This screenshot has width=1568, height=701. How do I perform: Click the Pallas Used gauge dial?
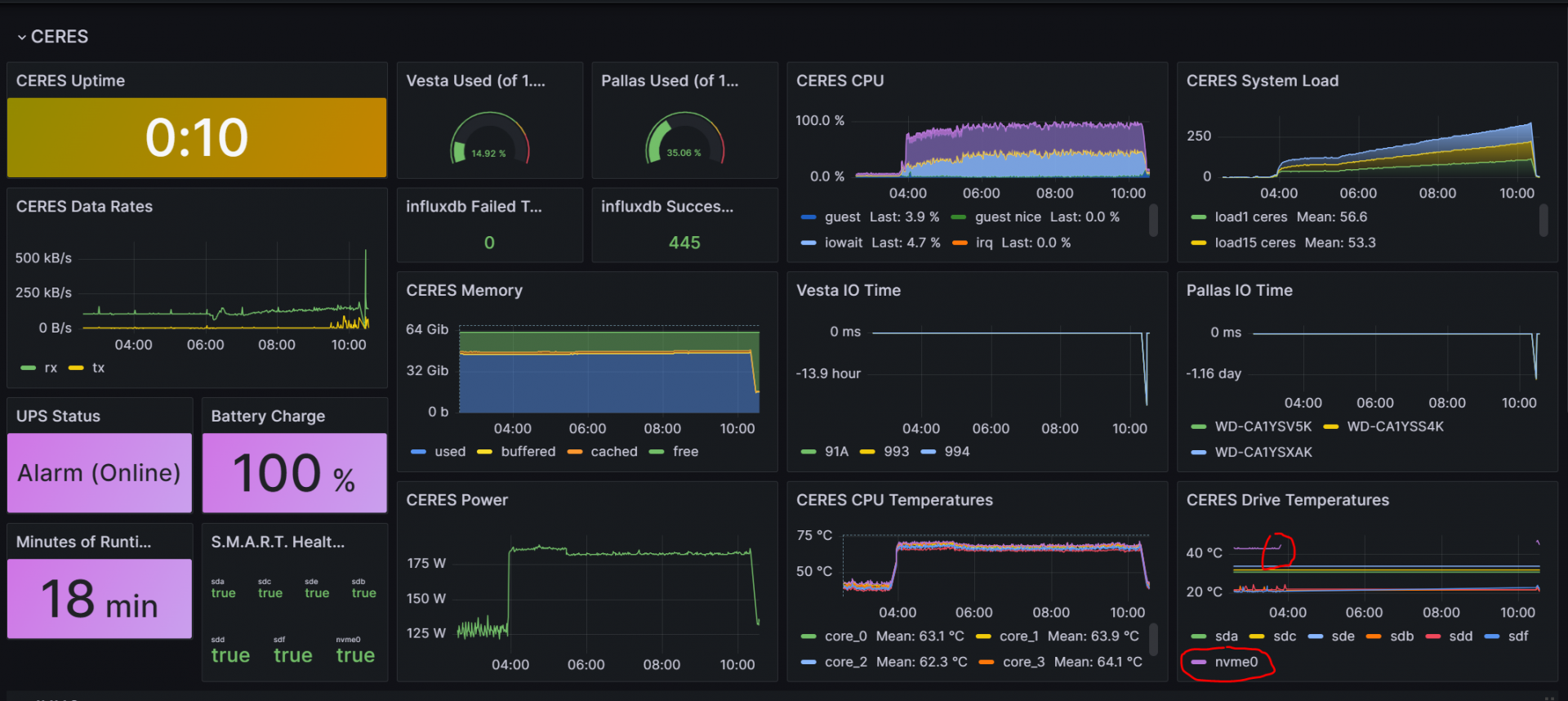(x=684, y=140)
